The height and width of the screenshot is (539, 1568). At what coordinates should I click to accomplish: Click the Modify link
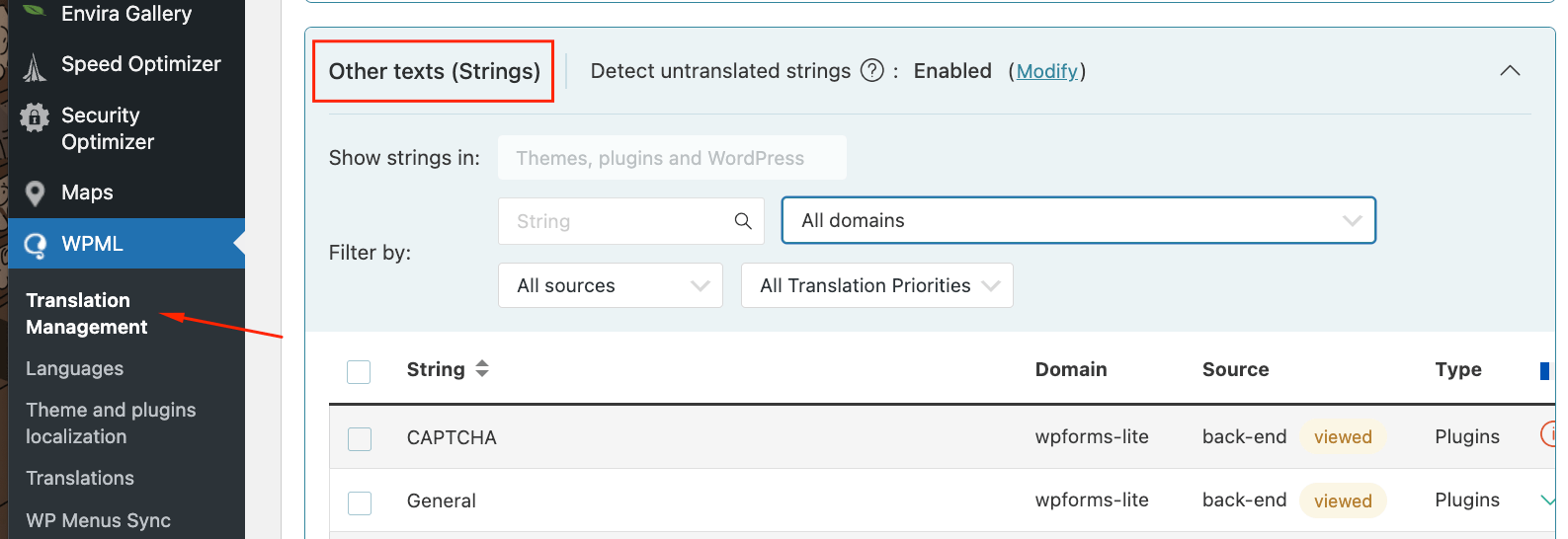(x=1047, y=71)
